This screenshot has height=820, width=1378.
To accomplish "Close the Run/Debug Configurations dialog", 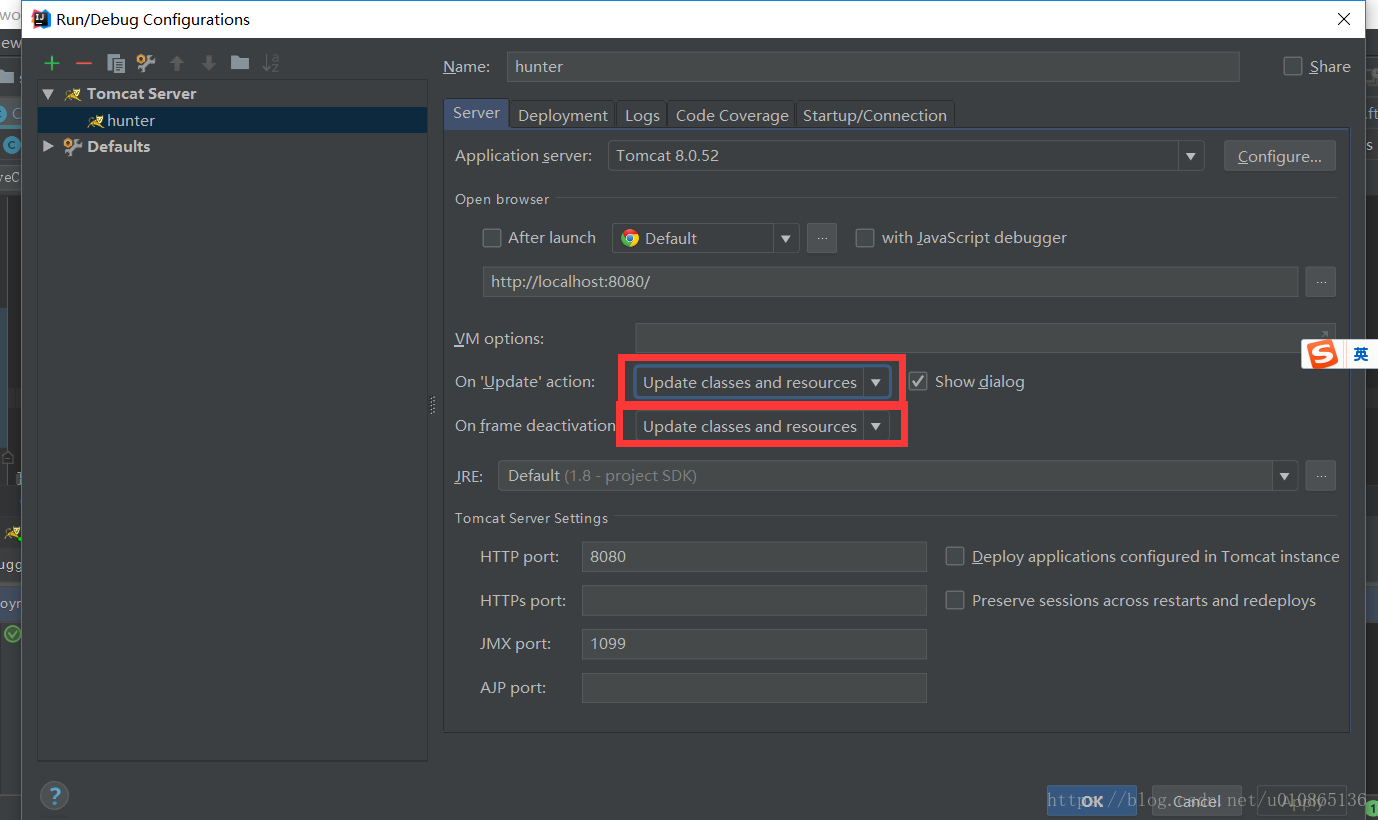I will click(1344, 19).
